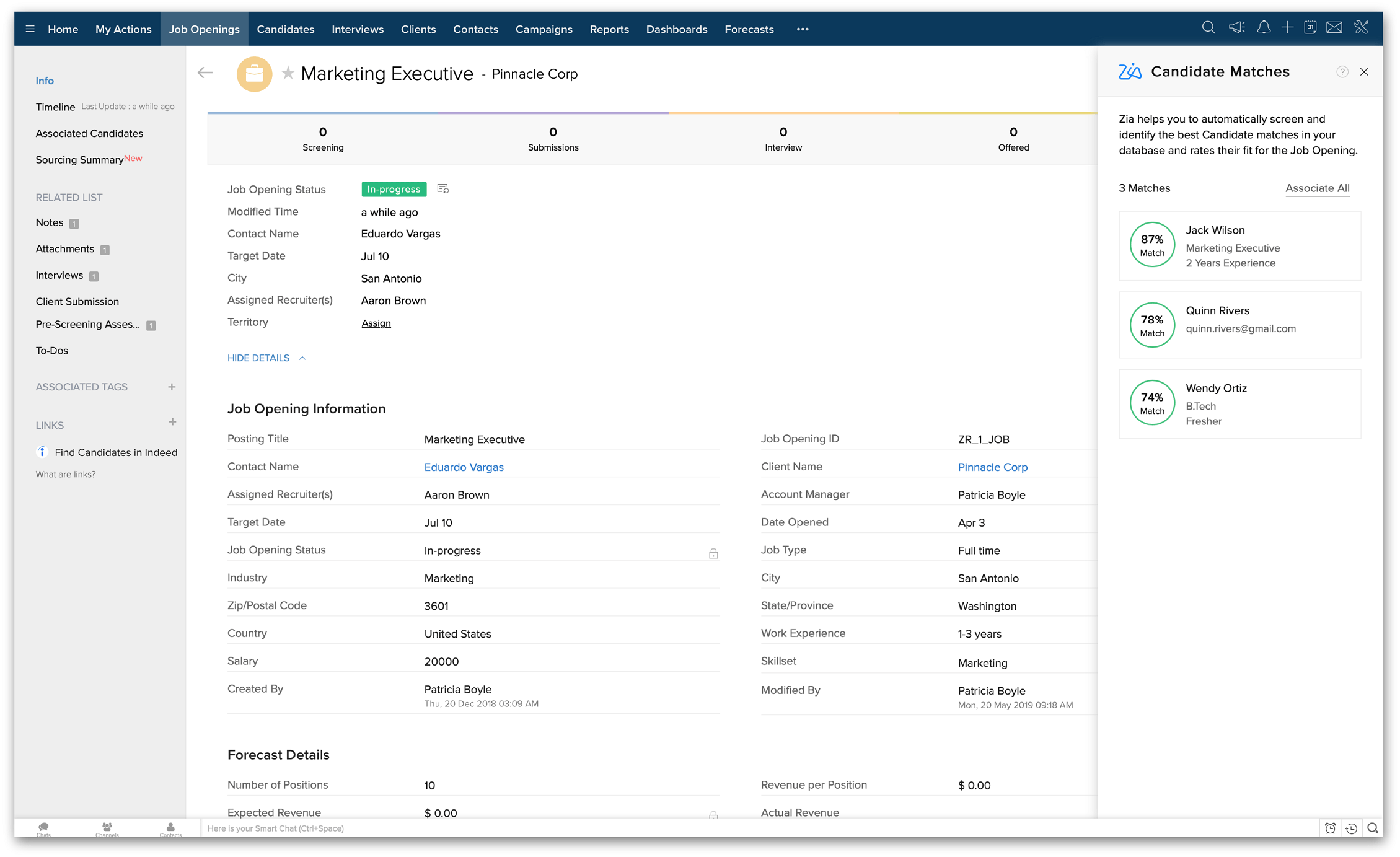This screenshot has width=1400, height=857.
Task: Select the Offered stage count
Action: [x=1013, y=139]
